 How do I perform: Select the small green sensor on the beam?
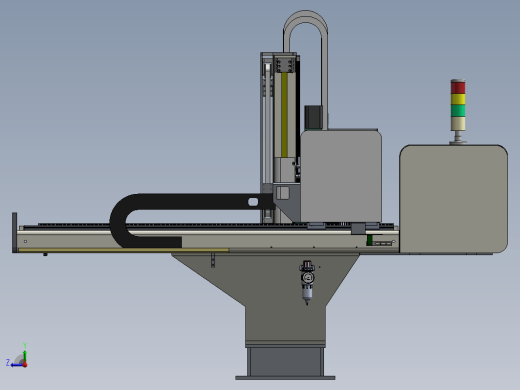pyautogui.click(x=369, y=240)
